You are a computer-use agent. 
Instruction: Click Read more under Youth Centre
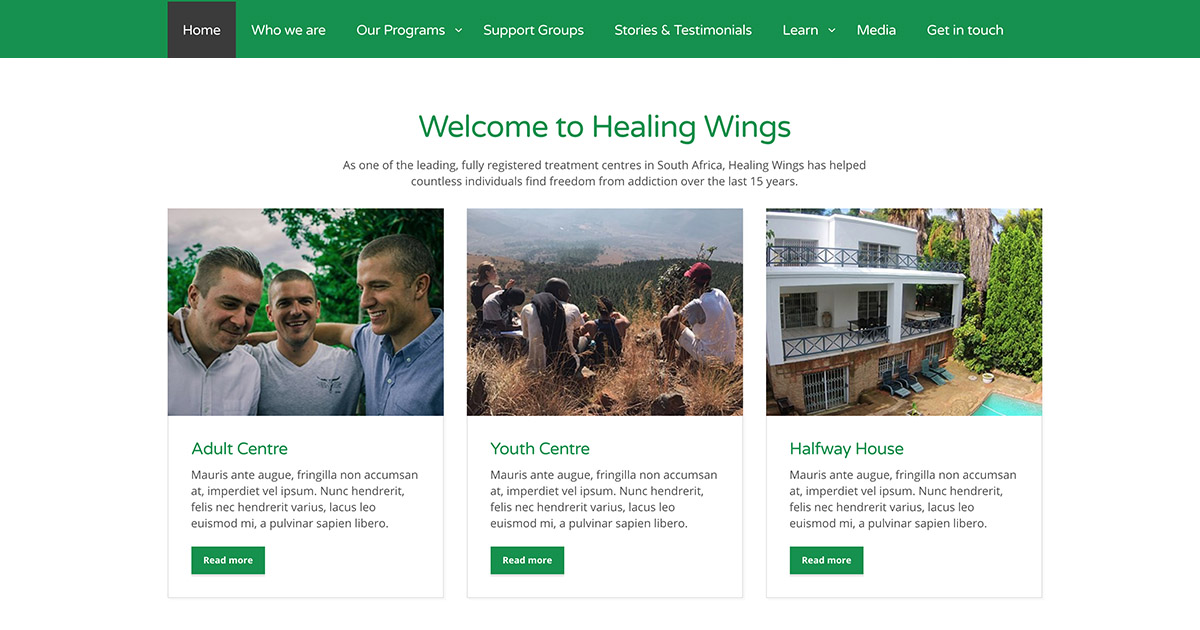coord(527,560)
